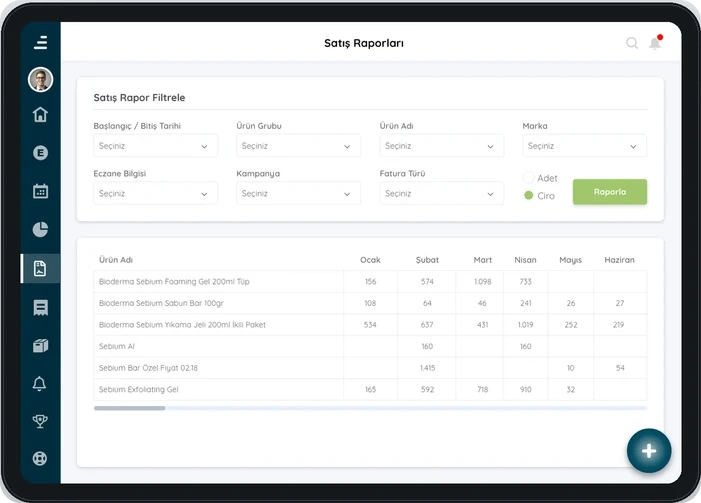Viewport: 701px width, 503px height.
Task: Click the Satış Rapor Filtrele heading
Action: pos(139,97)
